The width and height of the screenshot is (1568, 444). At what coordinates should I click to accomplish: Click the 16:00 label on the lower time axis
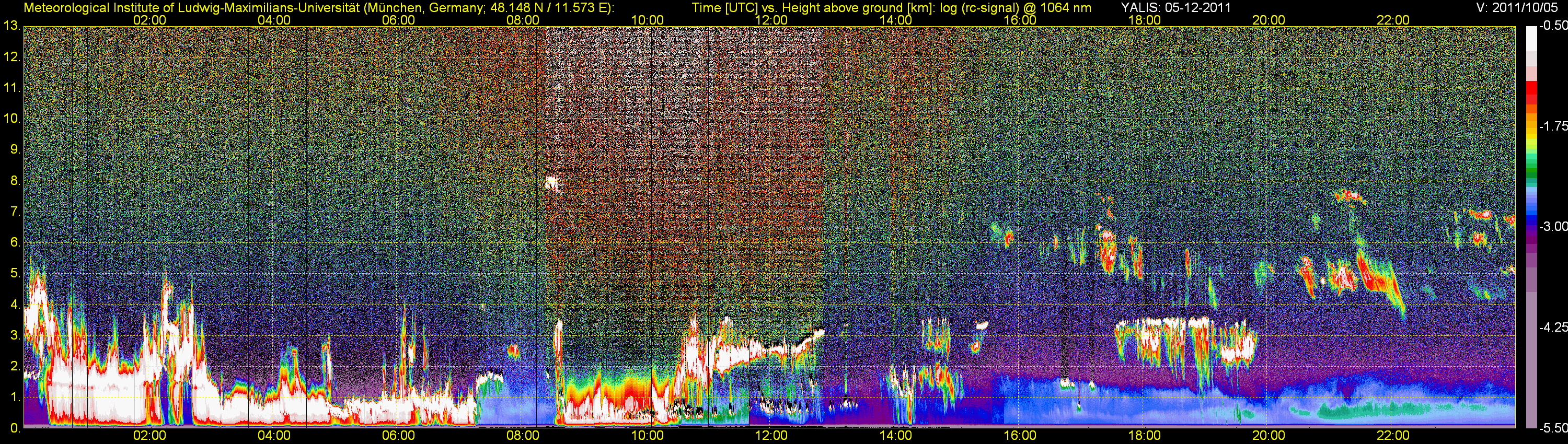[1020, 436]
